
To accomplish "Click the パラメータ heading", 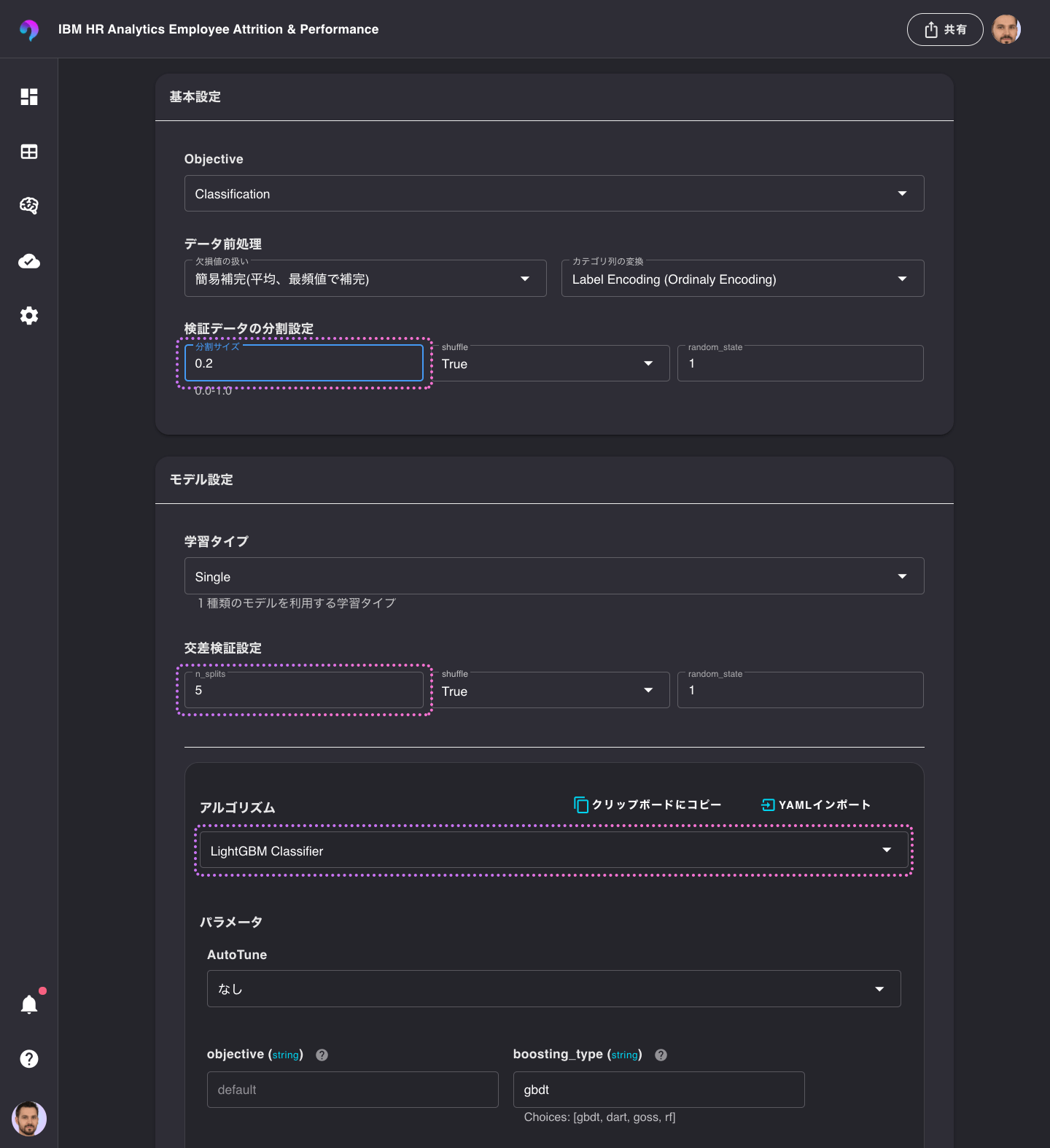I will pyautogui.click(x=231, y=922).
